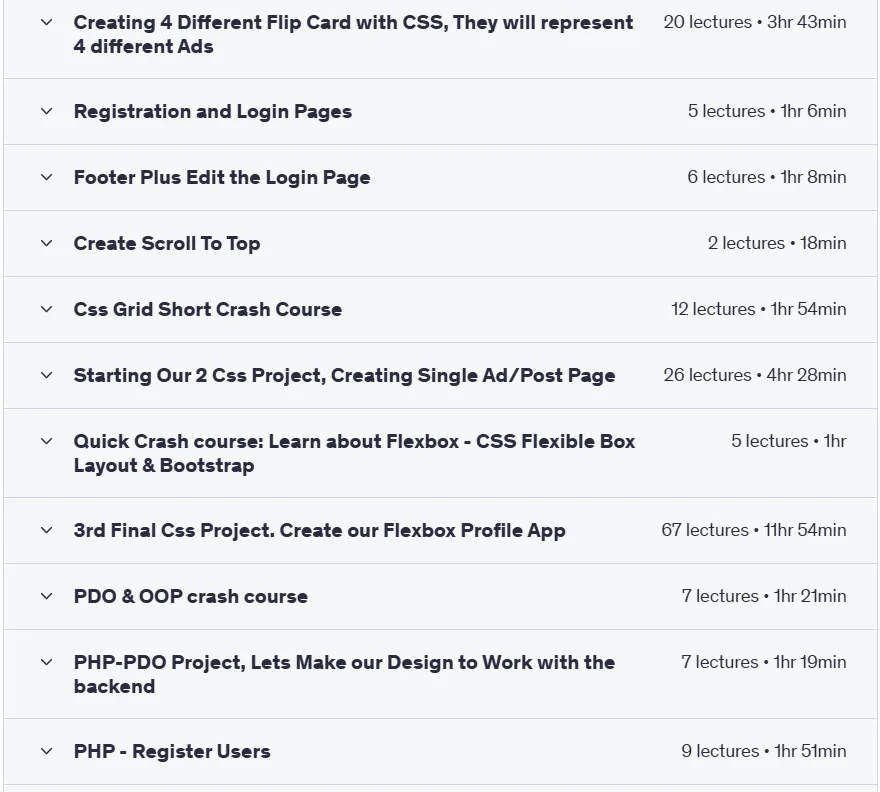
Task: Open chevron beside PHP - Register Users
Action: click(47, 751)
